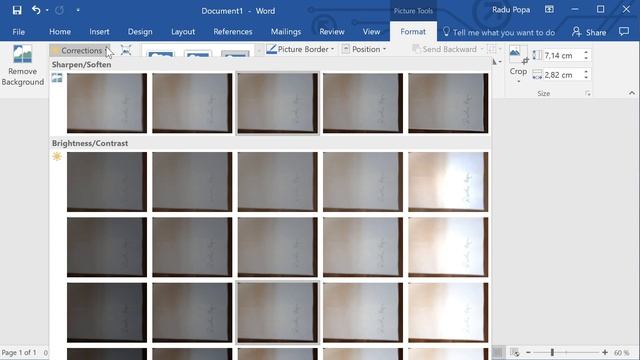640x360 pixels.
Task: Increase picture height with up spinner
Action: (586, 53)
